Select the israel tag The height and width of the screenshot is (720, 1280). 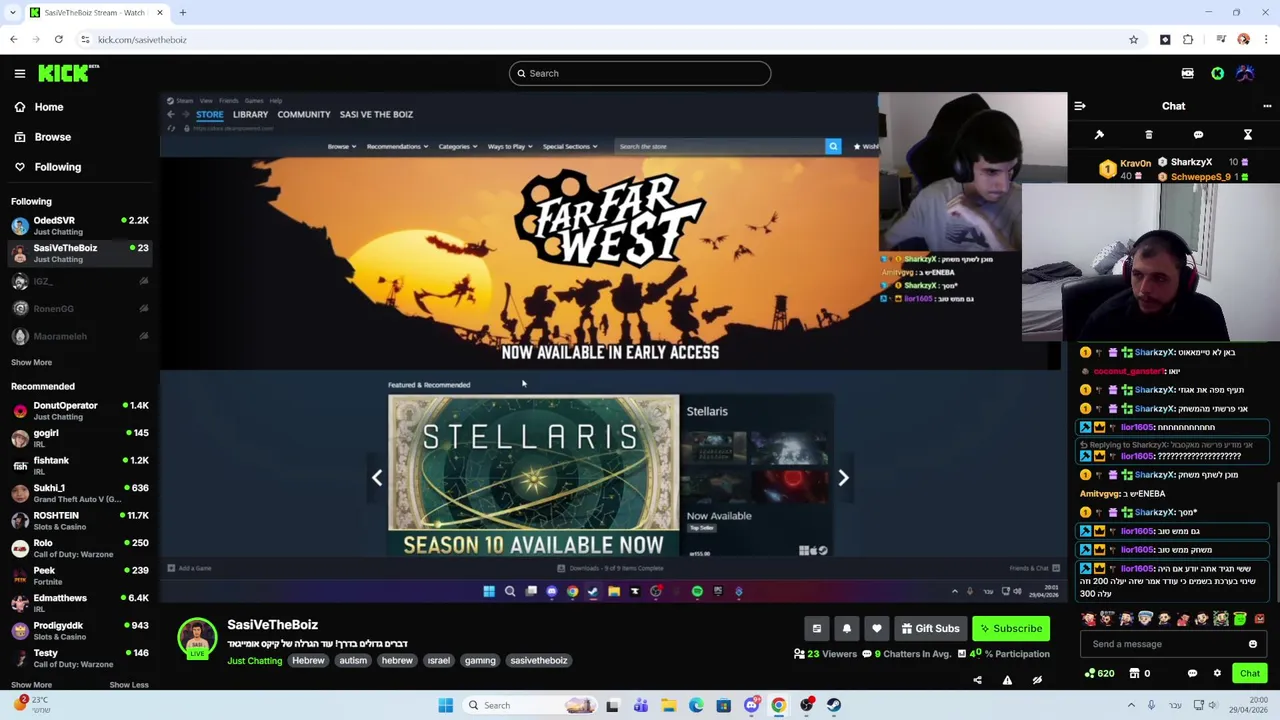coord(438,660)
